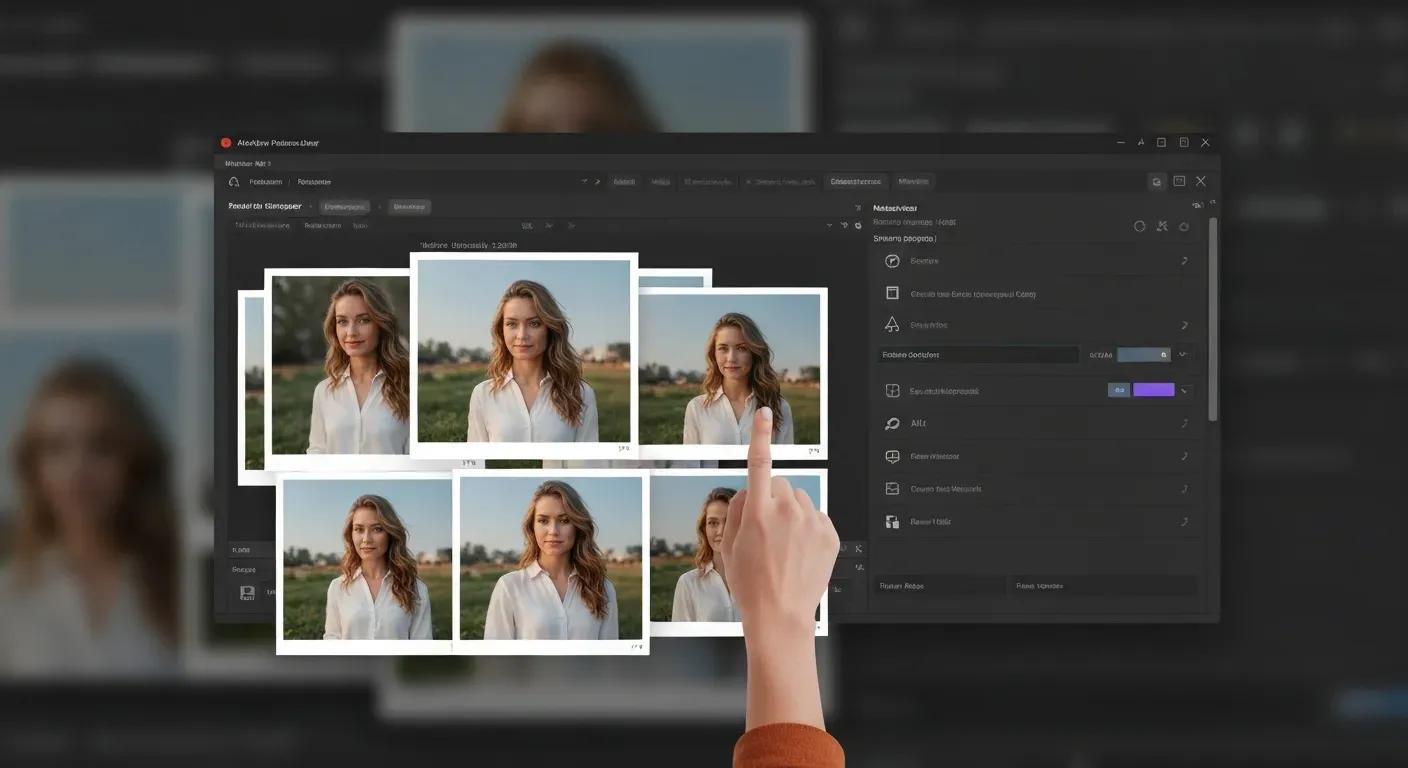Click the home icon in the toolbar
The width and height of the screenshot is (1408, 768).
coord(232,181)
